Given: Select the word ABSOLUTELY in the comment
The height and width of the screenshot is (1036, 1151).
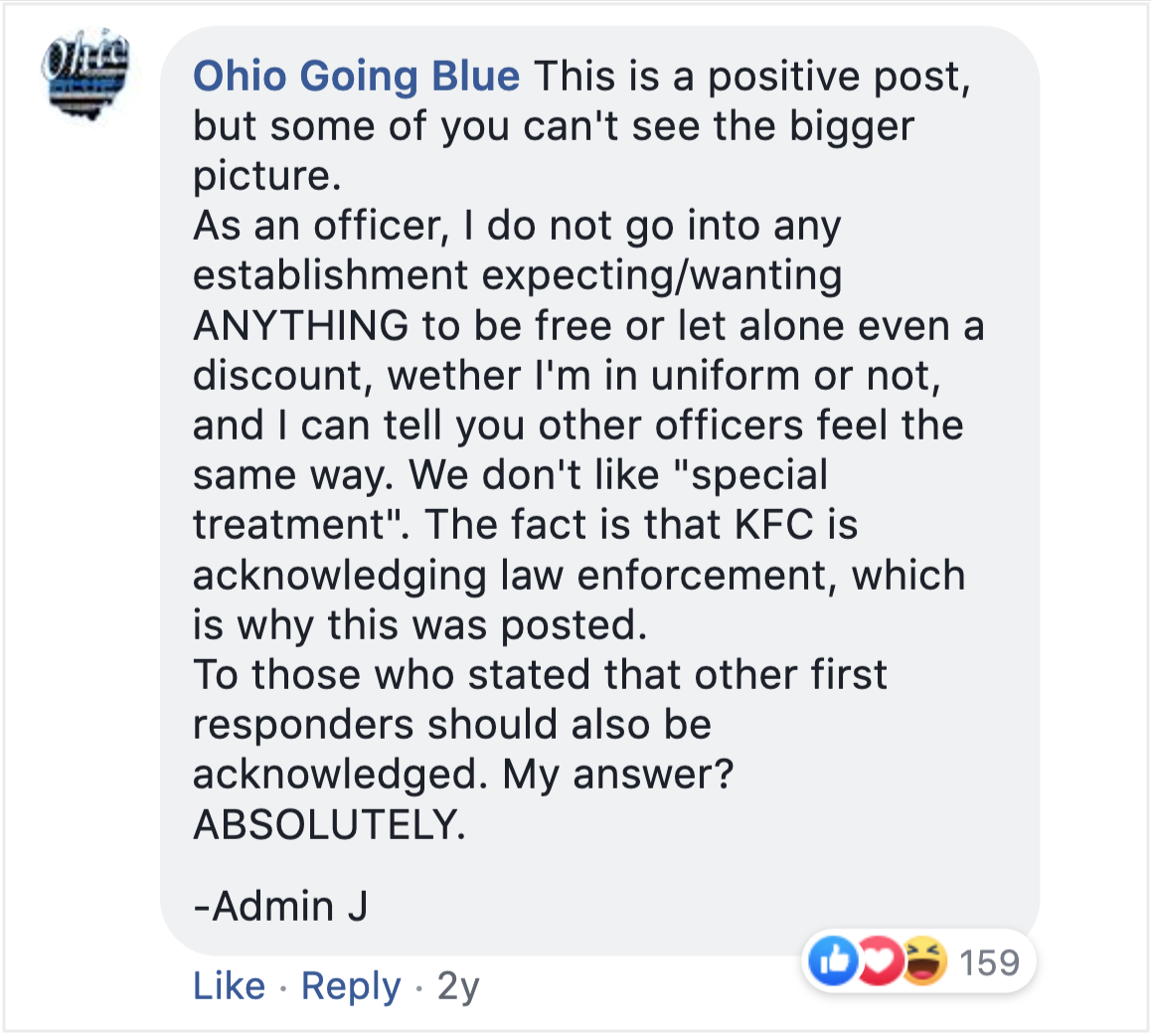Looking at the screenshot, I should pos(329,824).
